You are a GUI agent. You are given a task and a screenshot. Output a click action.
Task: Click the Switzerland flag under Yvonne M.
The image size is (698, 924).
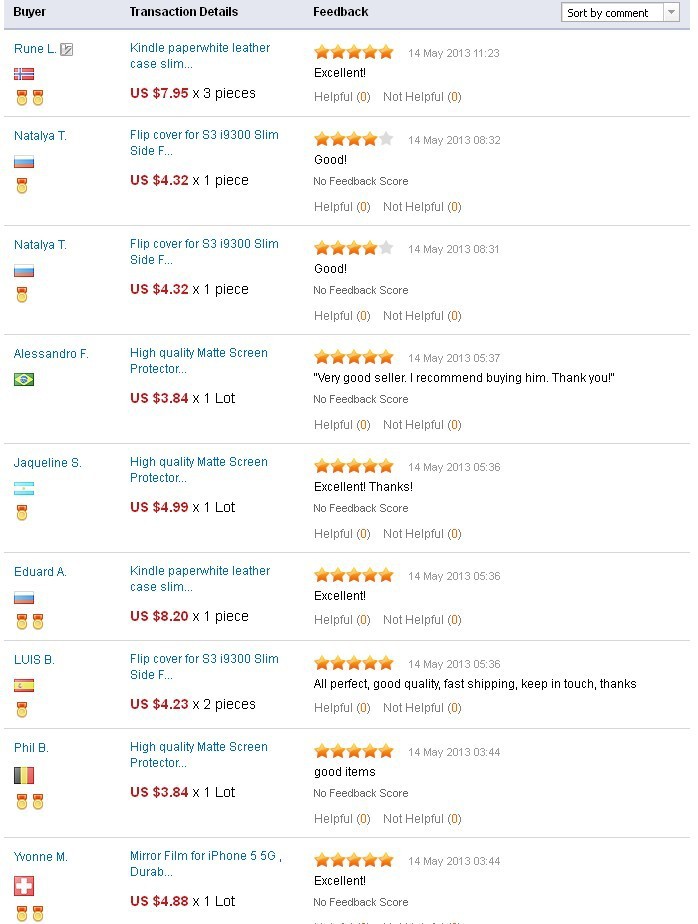click(24, 886)
